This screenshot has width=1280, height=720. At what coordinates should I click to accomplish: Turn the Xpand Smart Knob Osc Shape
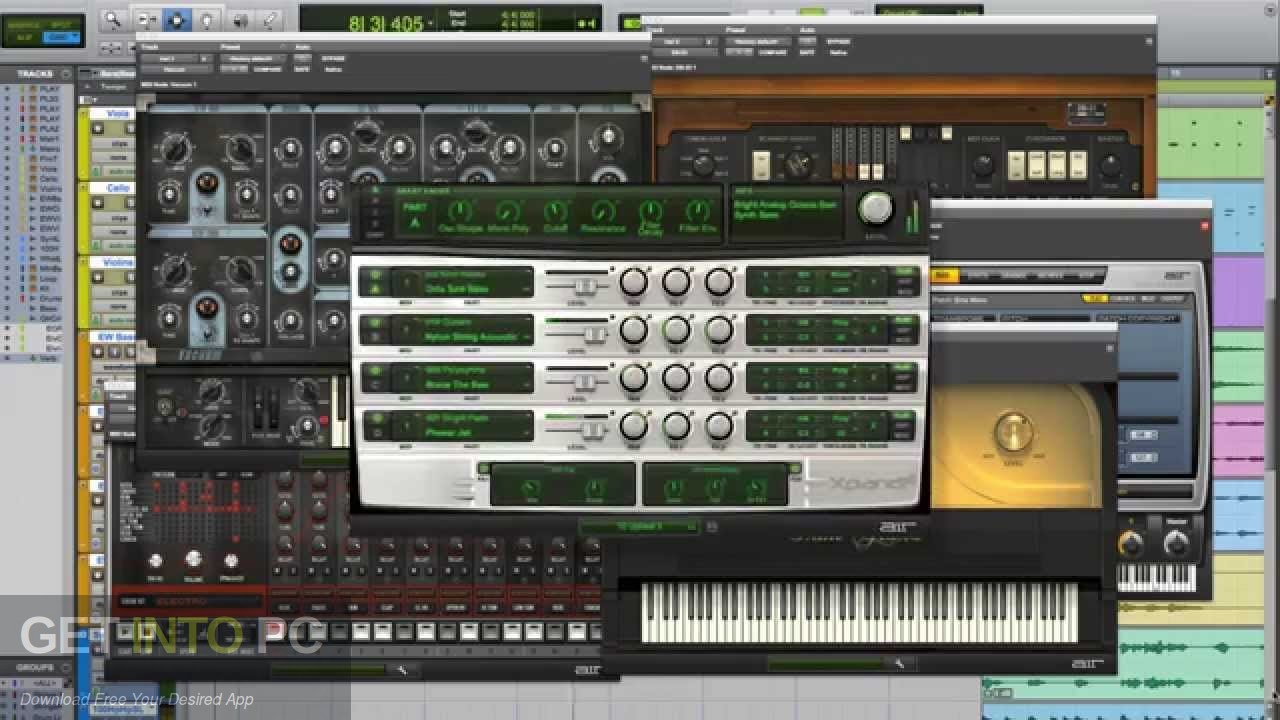459,212
